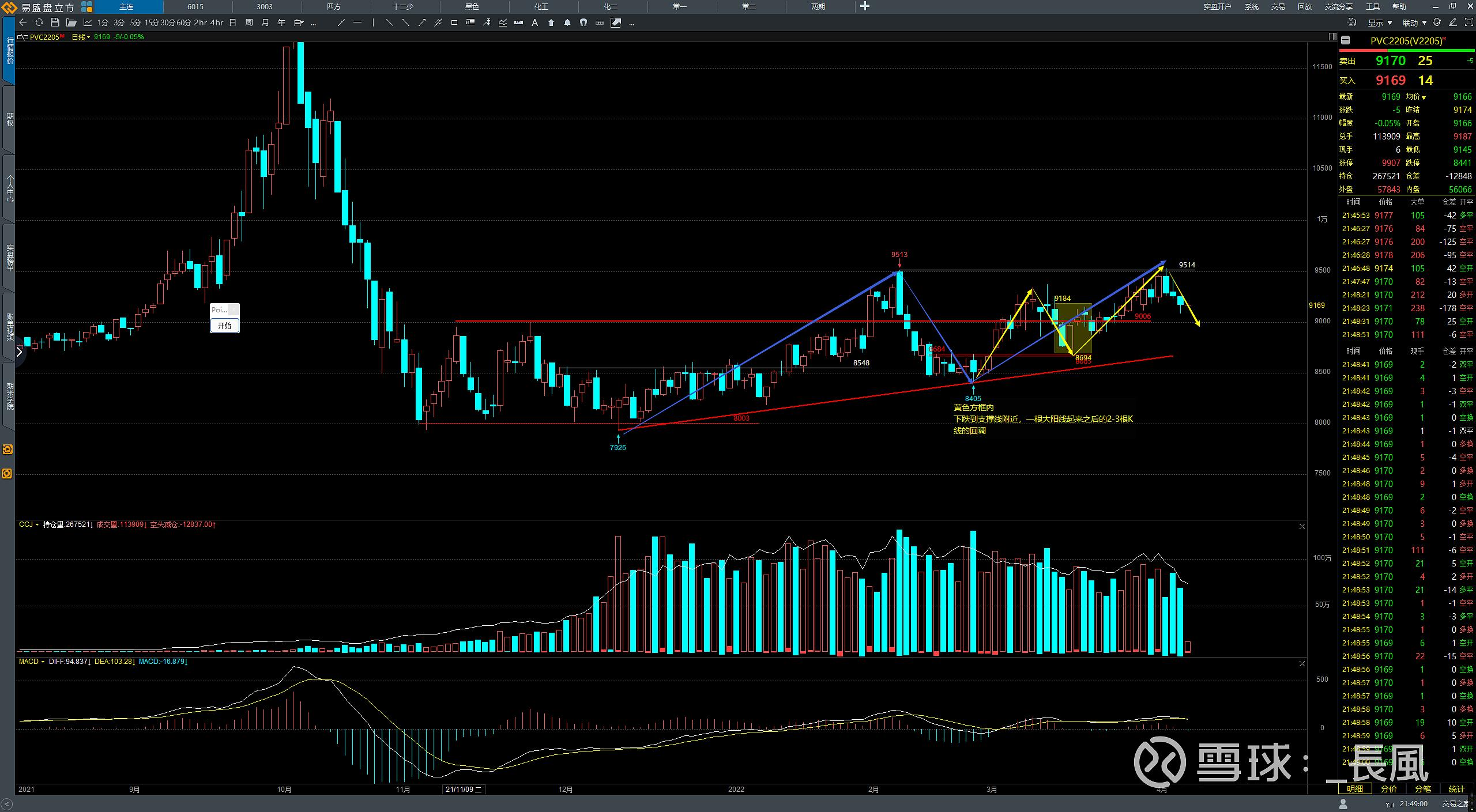
Task: Click the price alert bell icon
Action: tap(567, 22)
